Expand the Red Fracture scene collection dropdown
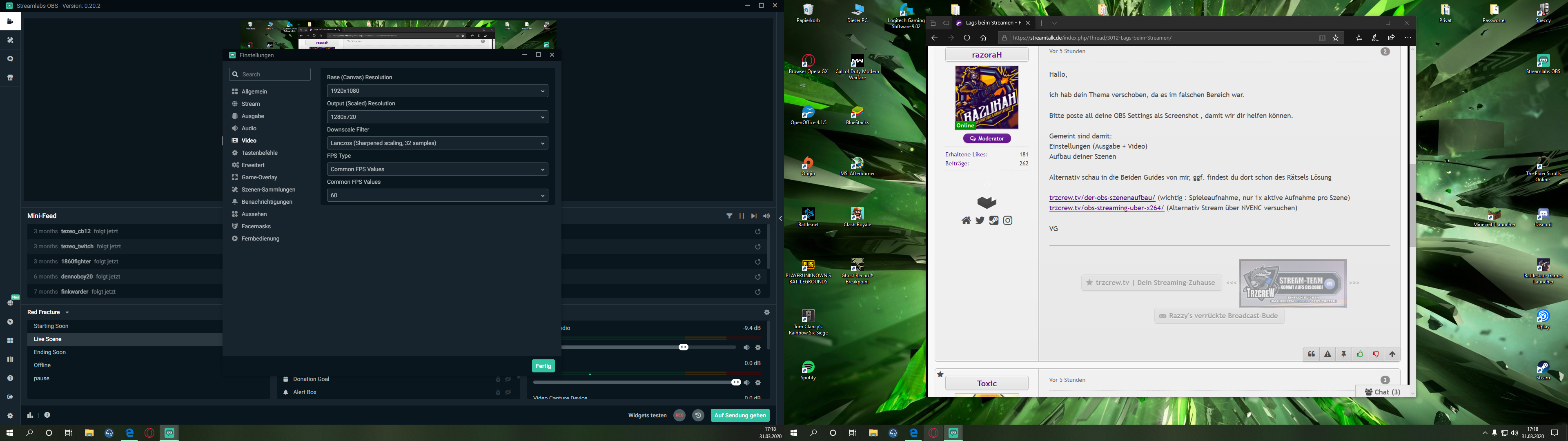This screenshot has height=441, width=1568. click(67, 312)
